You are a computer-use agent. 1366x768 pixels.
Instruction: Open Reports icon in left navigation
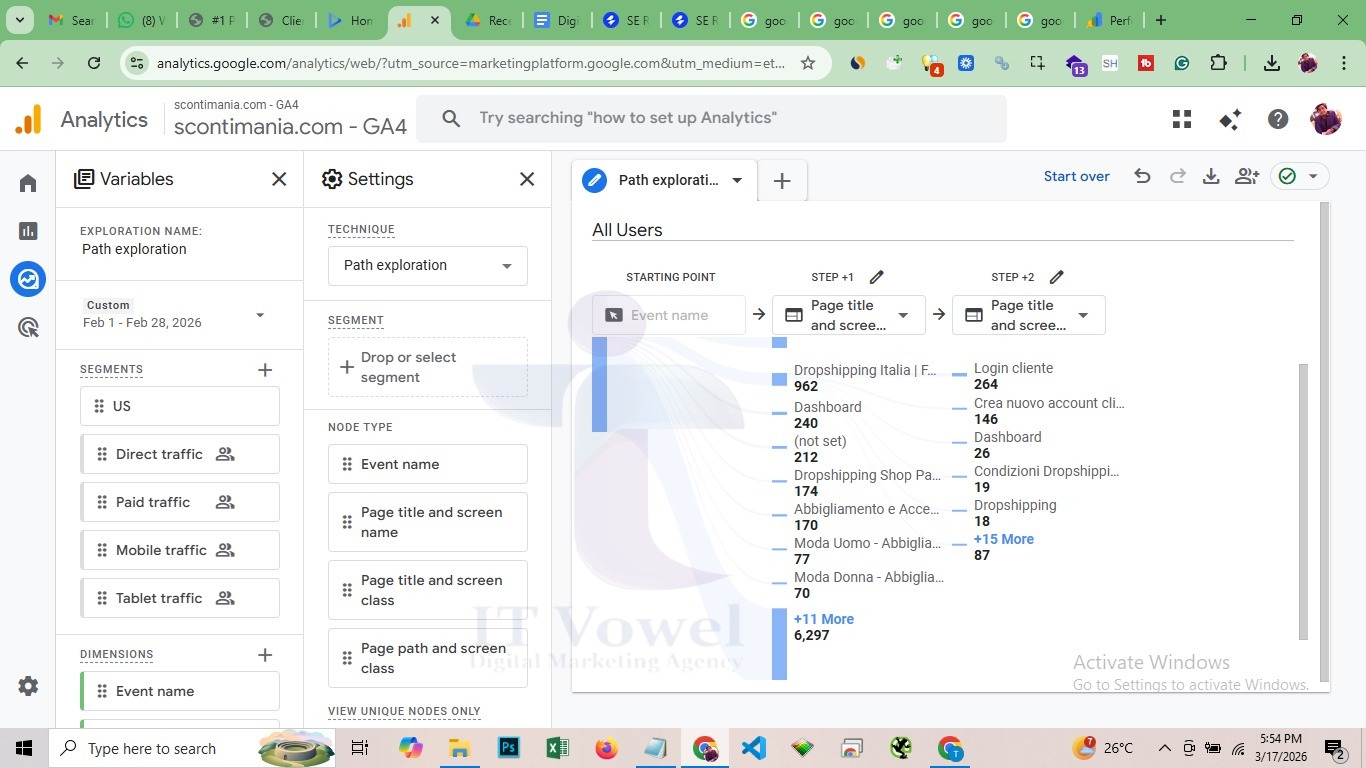28,231
